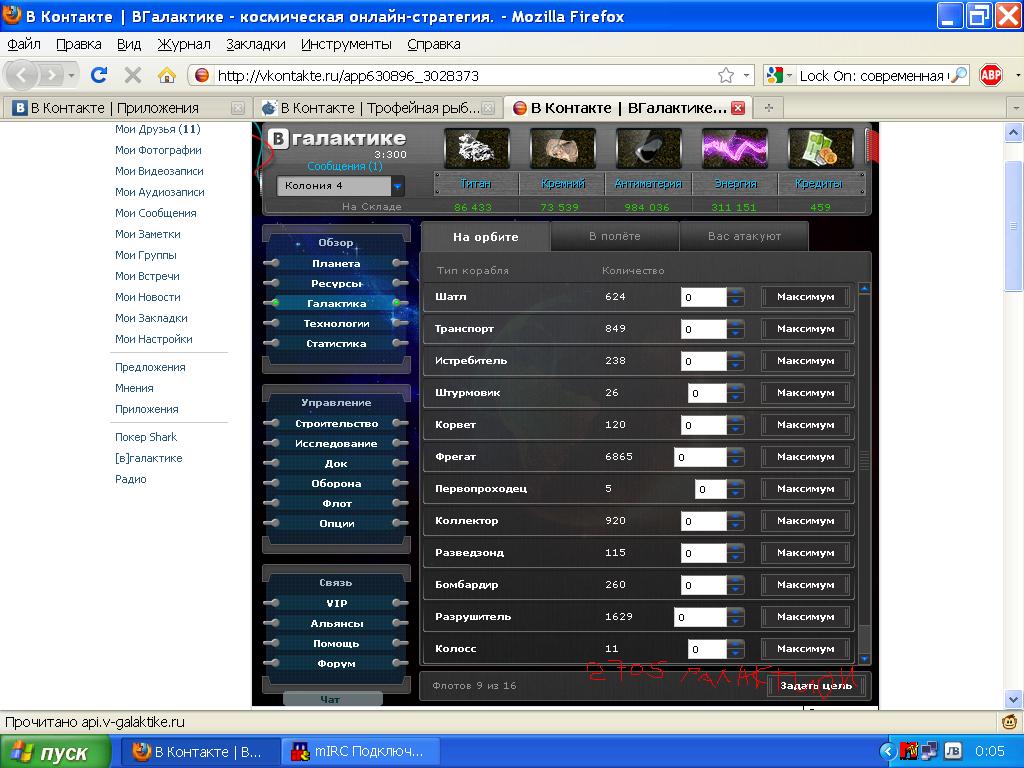Screen dimensions: 1024x768
Task: Click the ВГалактике game logo
Action: pos(338,138)
